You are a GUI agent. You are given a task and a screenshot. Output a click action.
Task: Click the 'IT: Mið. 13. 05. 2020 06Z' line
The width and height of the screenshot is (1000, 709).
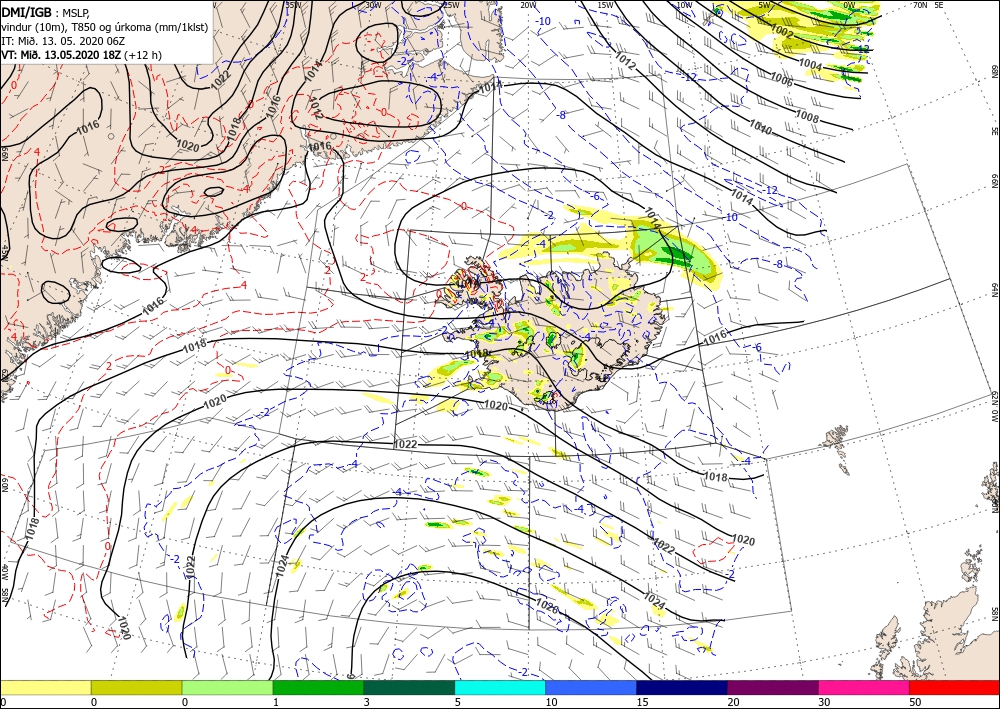(x=63, y=41)
